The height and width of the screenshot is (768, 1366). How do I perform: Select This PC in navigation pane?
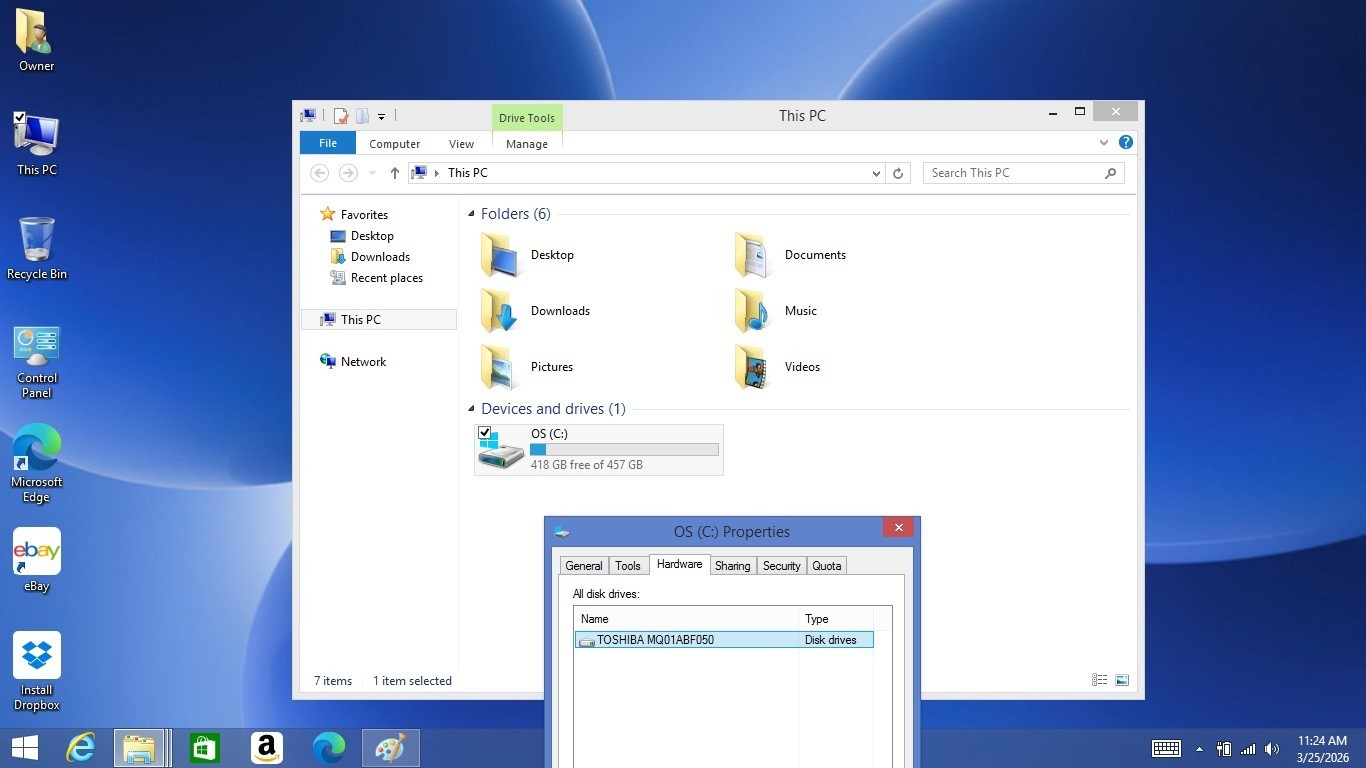(379, 320)
